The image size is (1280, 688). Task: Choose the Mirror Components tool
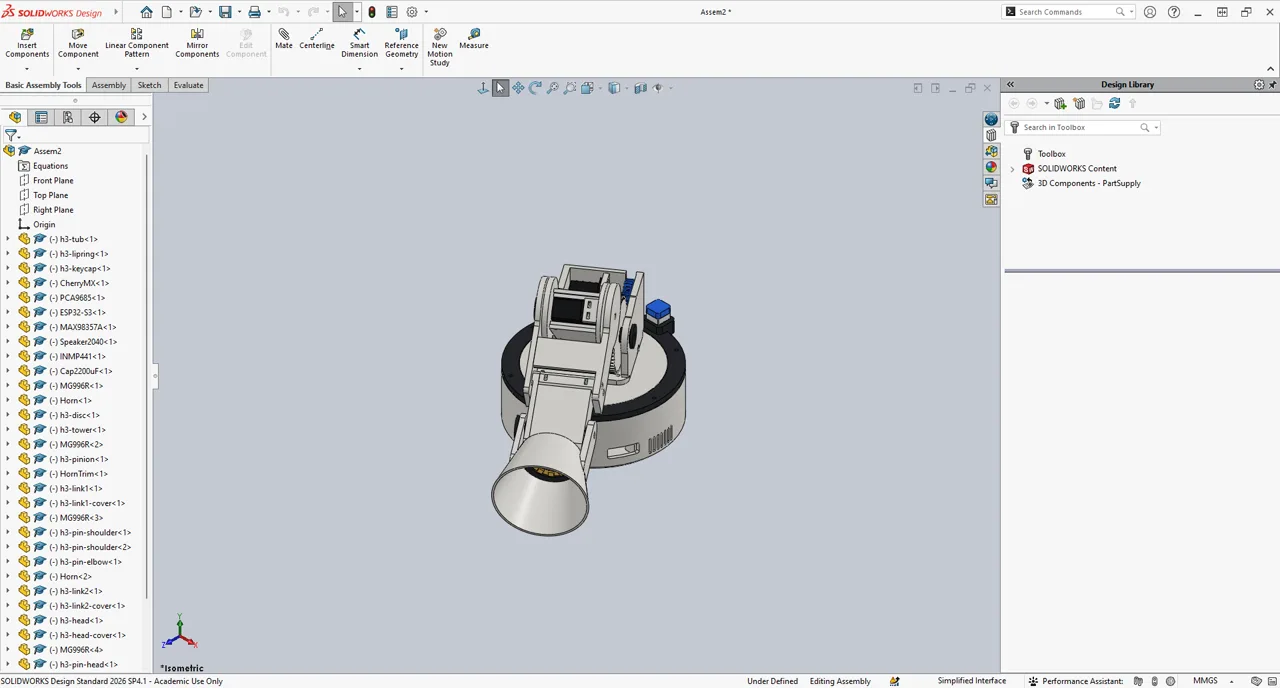tap(197, 44)
